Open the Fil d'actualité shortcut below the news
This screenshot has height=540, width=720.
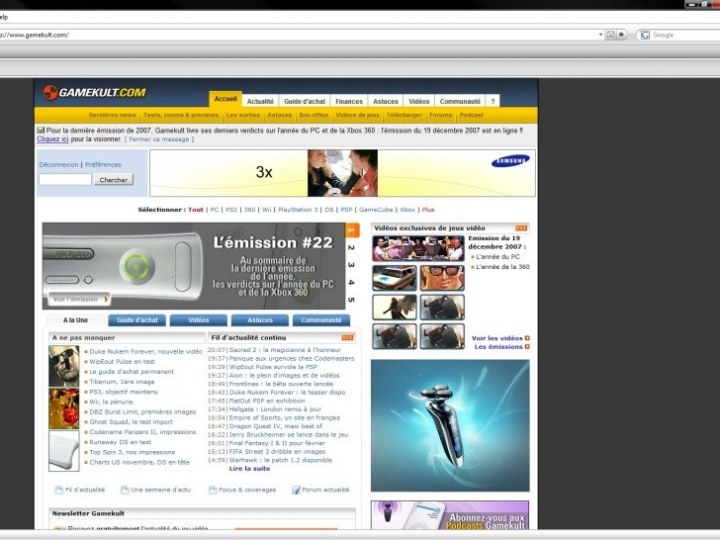80,490
